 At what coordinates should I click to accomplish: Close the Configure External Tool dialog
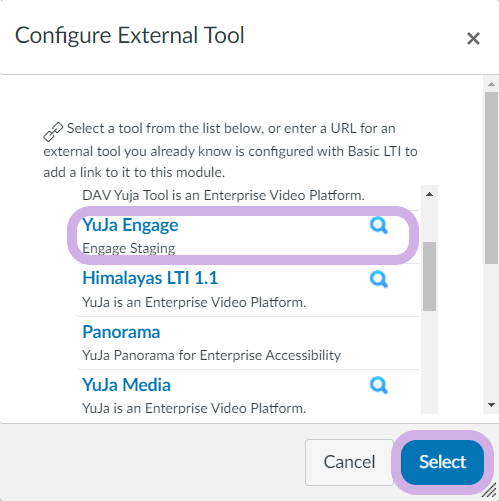[473, 38]
